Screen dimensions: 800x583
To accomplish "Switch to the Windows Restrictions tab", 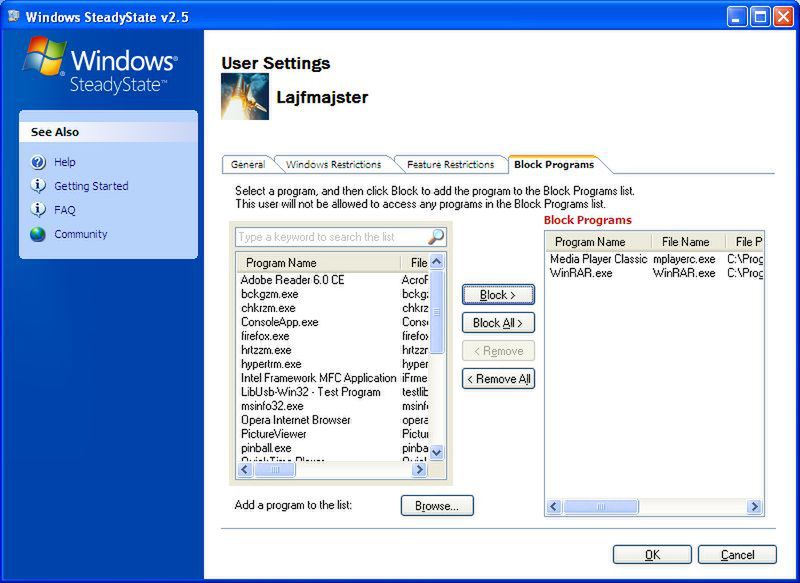I will (334, 164).
